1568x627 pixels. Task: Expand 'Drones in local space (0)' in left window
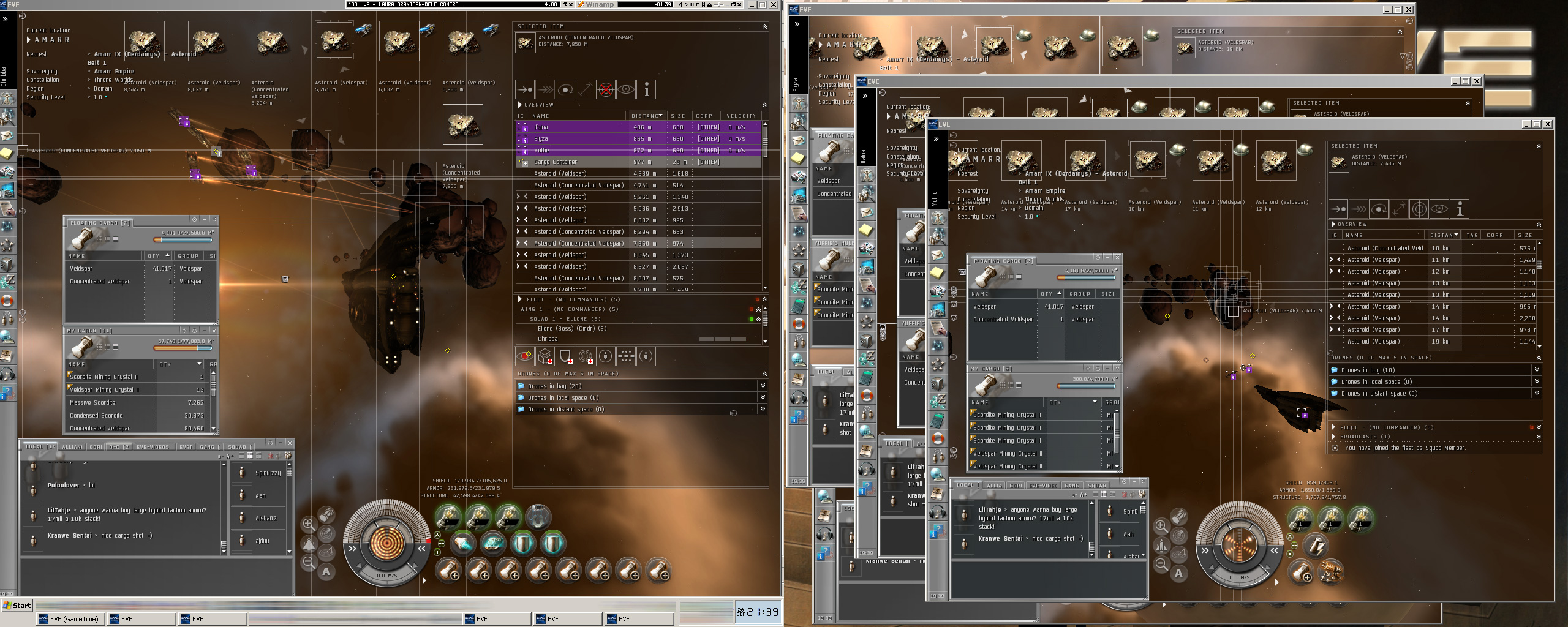pos(763,397)
